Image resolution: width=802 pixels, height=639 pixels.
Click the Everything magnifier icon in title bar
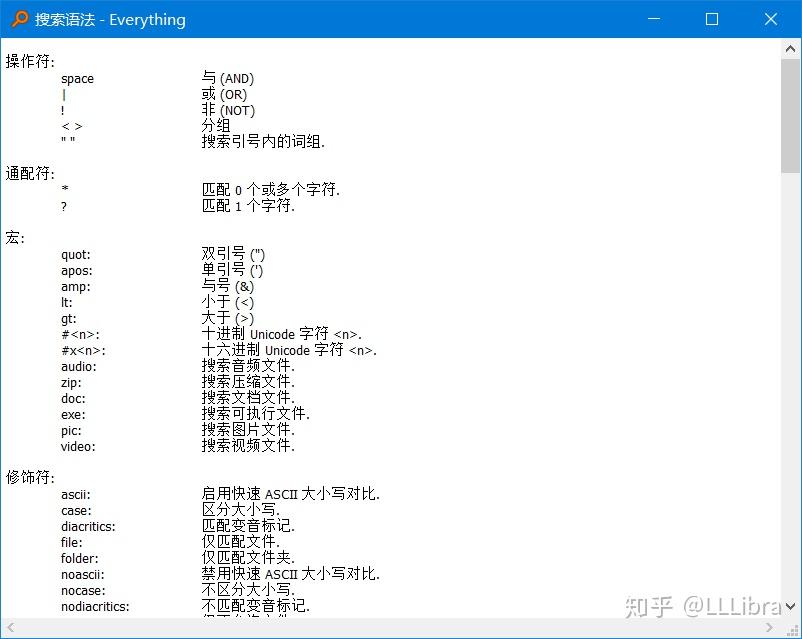tap(19, 19)
